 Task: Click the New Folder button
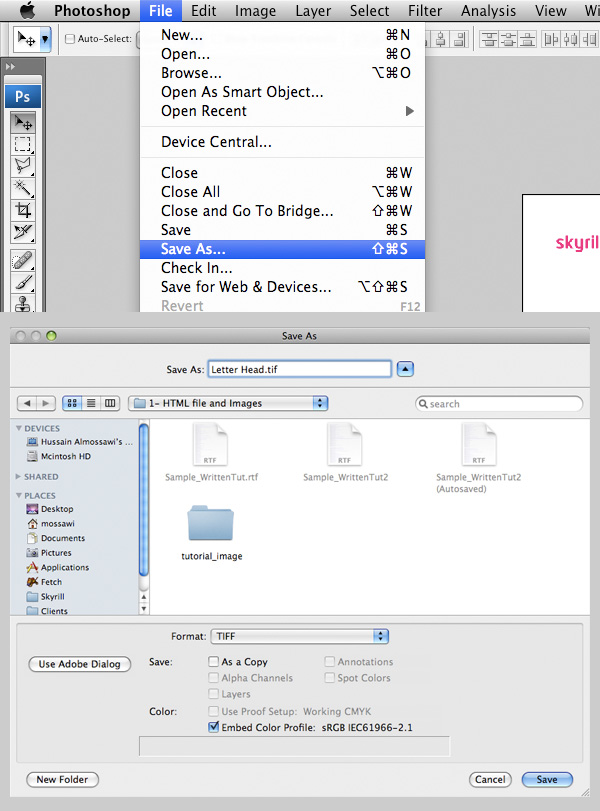click(62, 779)
